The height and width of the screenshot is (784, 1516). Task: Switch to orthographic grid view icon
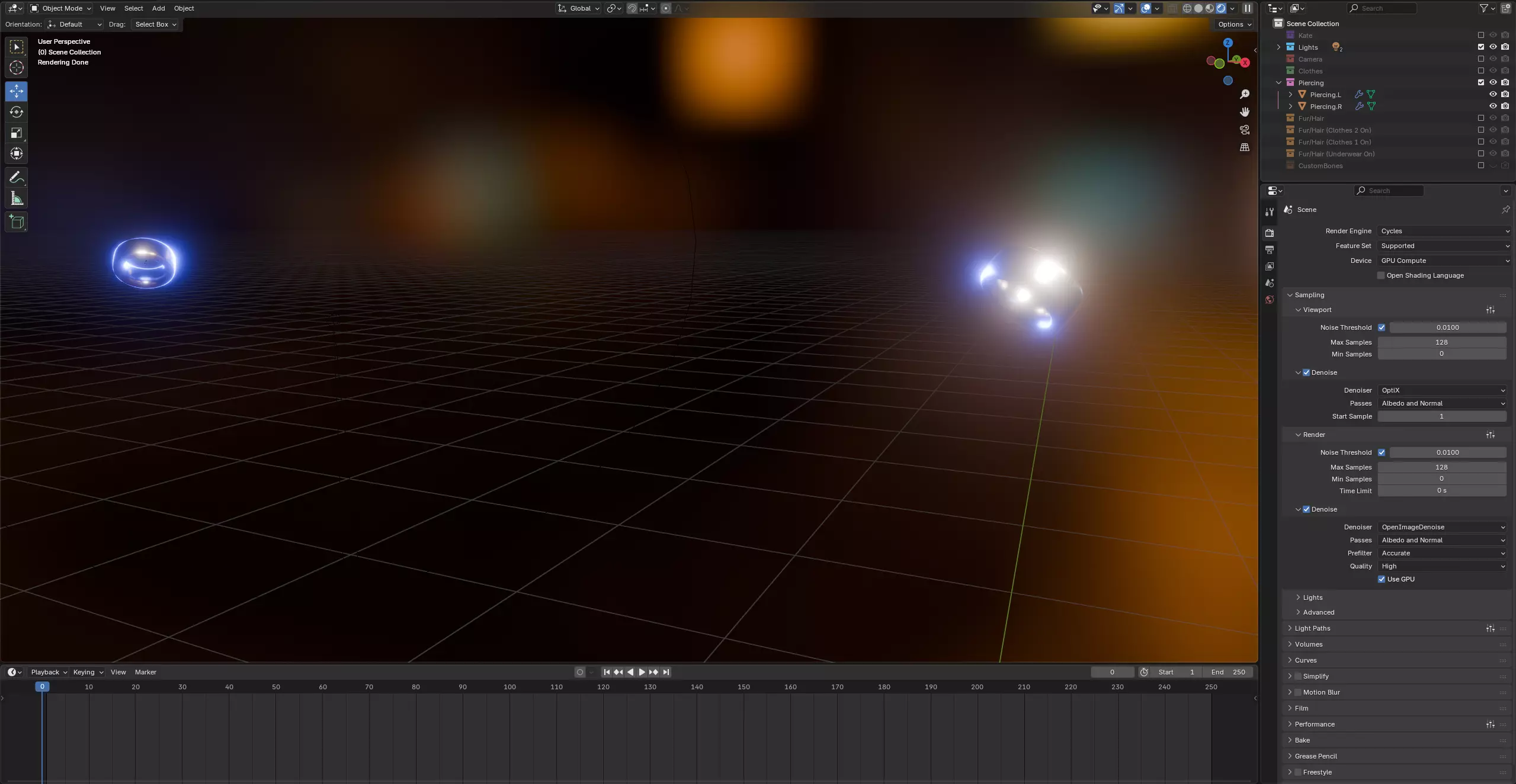(1244, 147)
